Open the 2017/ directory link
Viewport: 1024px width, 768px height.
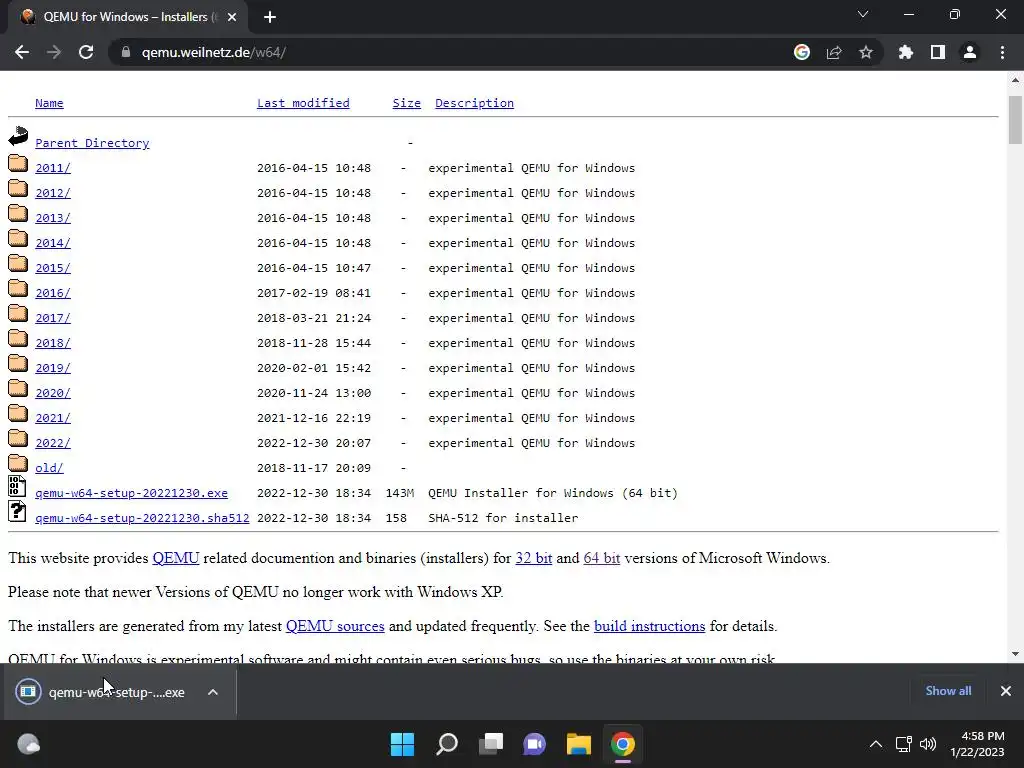(53, 318)
